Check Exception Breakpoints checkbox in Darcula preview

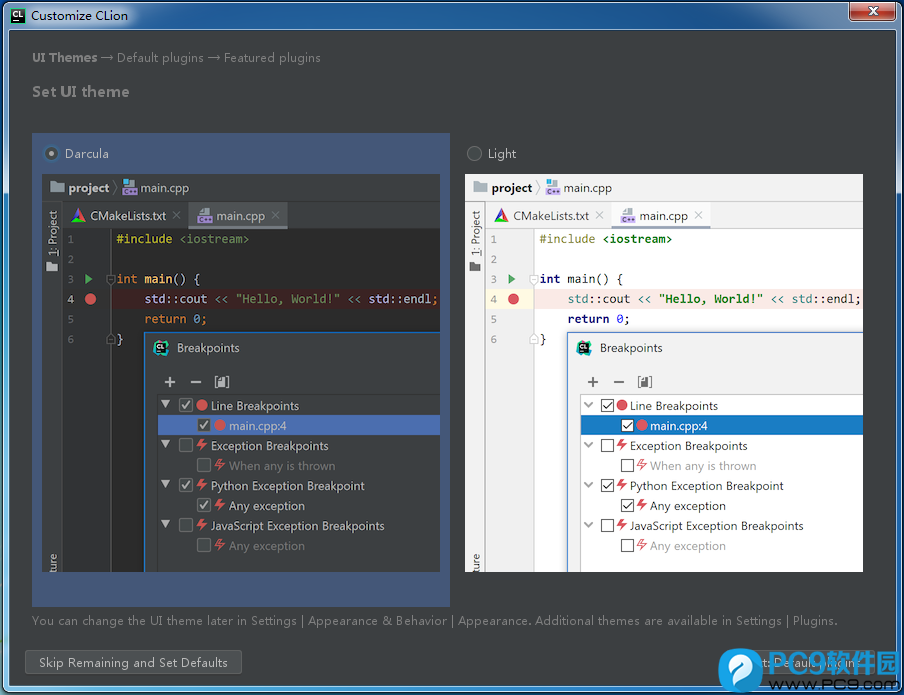pos(186,445)
